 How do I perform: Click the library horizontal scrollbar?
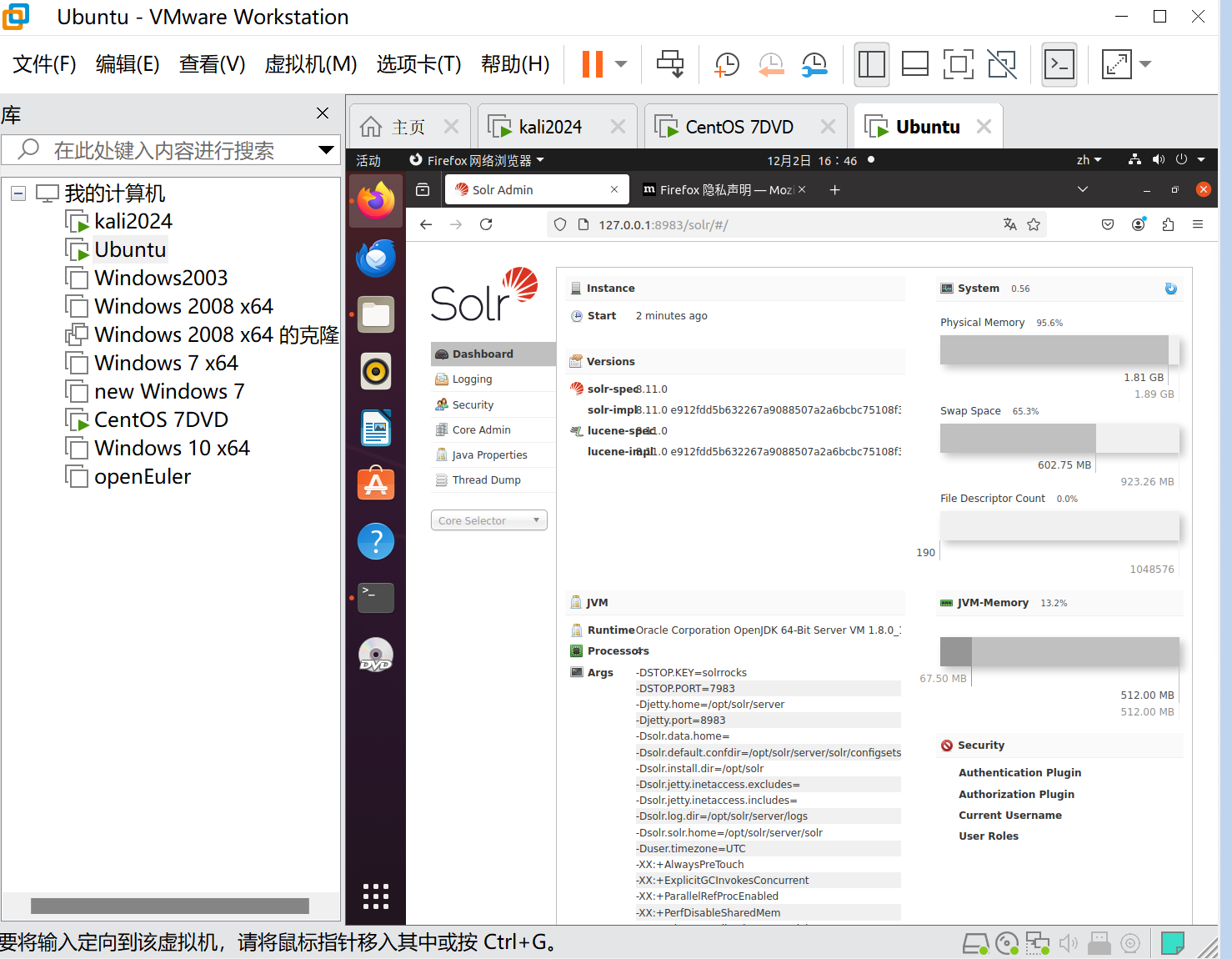pyautogui.click(x=170, y=906)
